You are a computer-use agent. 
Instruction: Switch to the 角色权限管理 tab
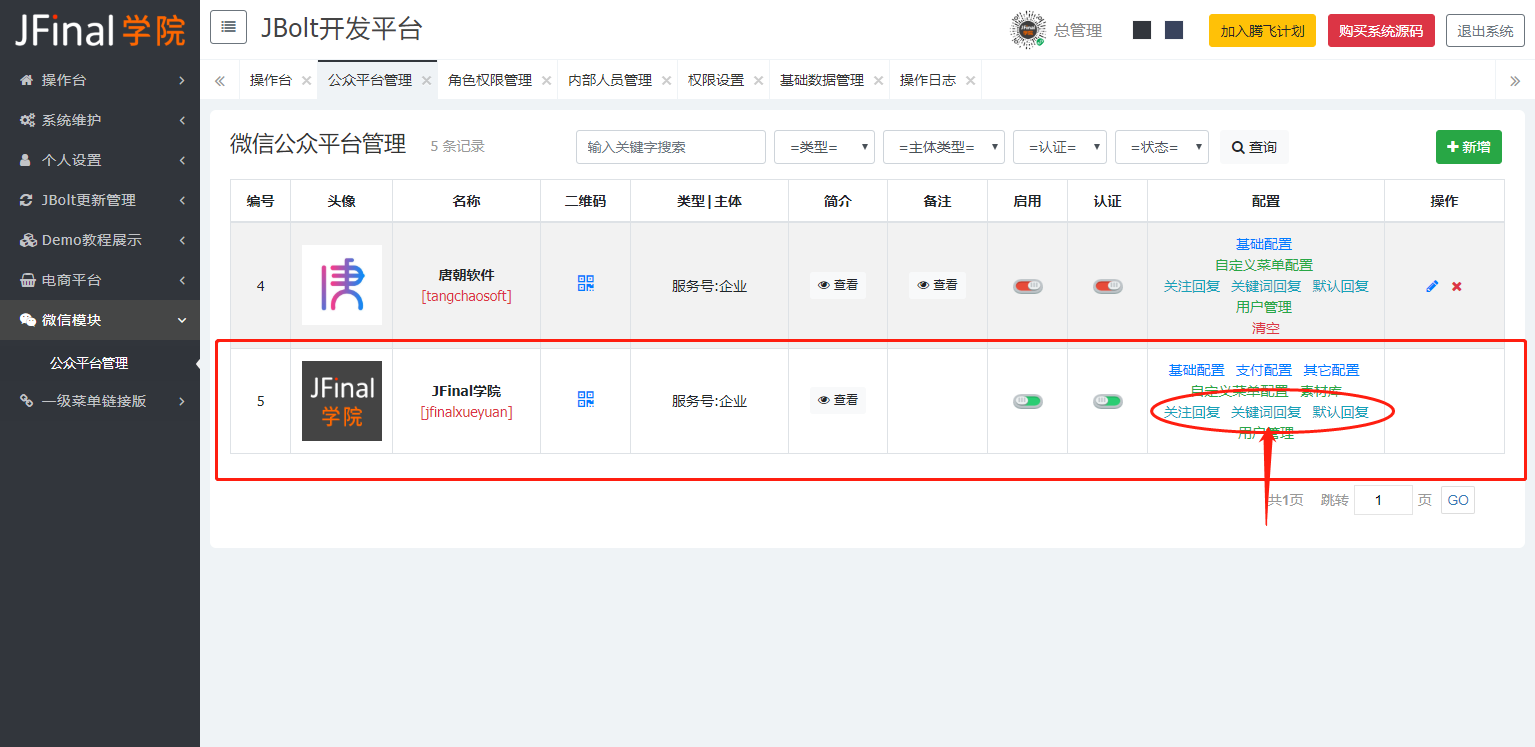pos(490,80)
